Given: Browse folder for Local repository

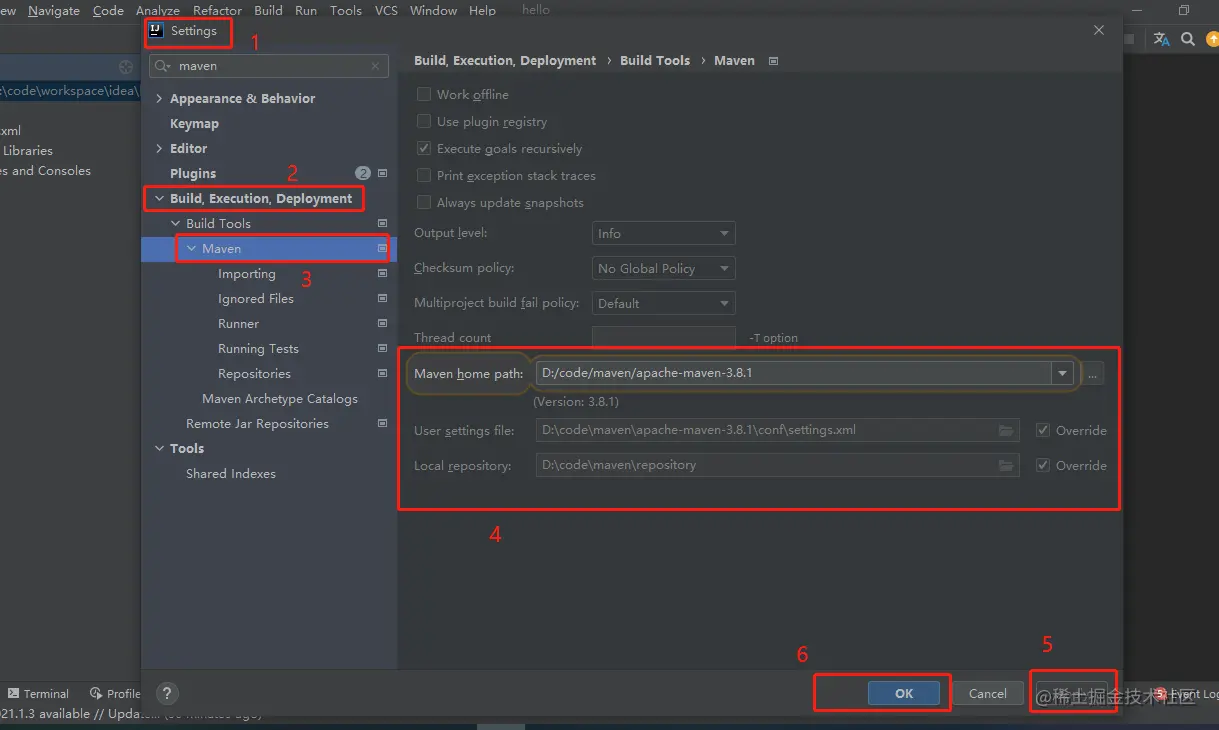Looking at the screenshot, I should pyautogui.click(x=1006, y=466).
